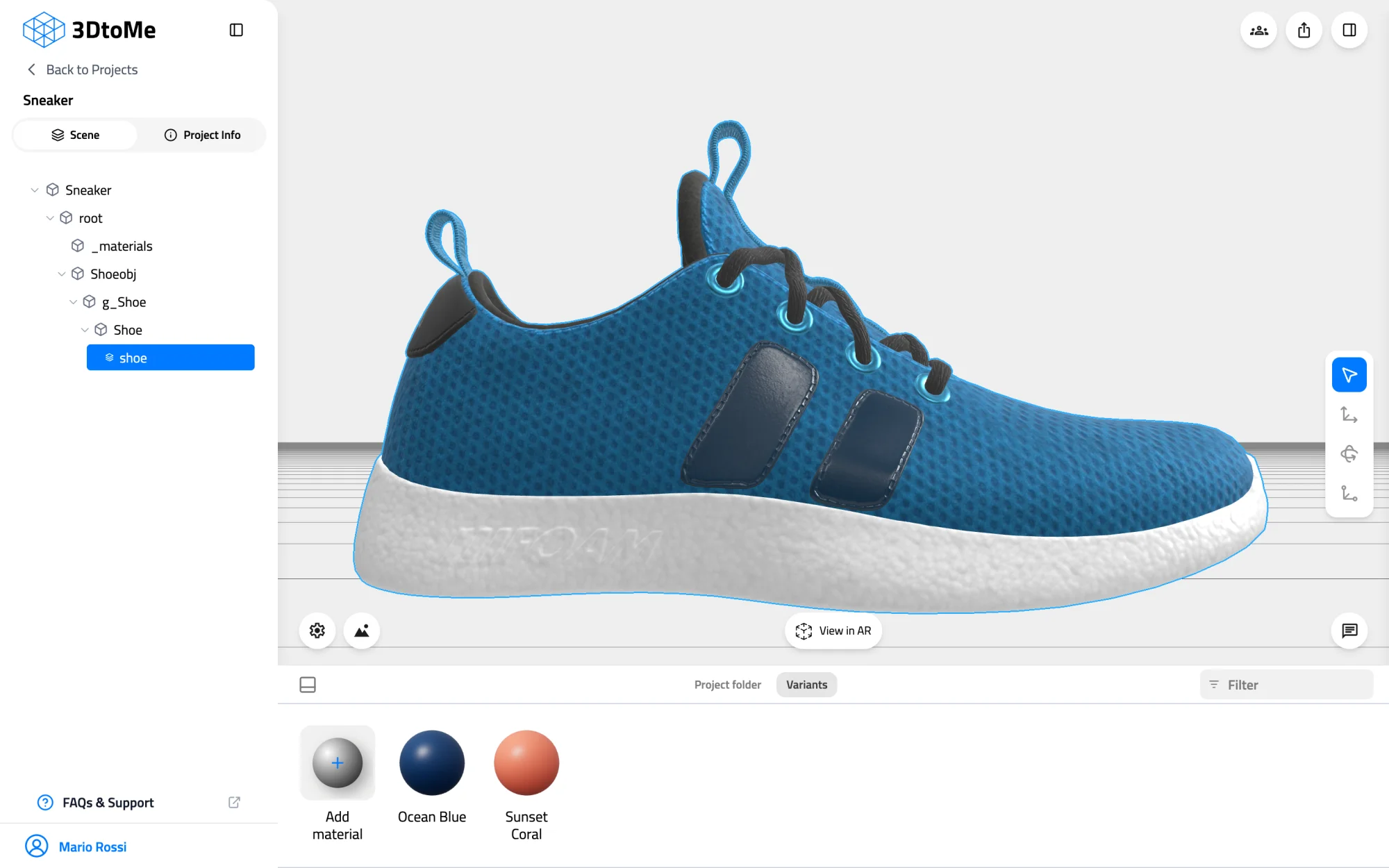
Task: Collapse the g_Shoe tree node
Action: (x=74, y=301)
